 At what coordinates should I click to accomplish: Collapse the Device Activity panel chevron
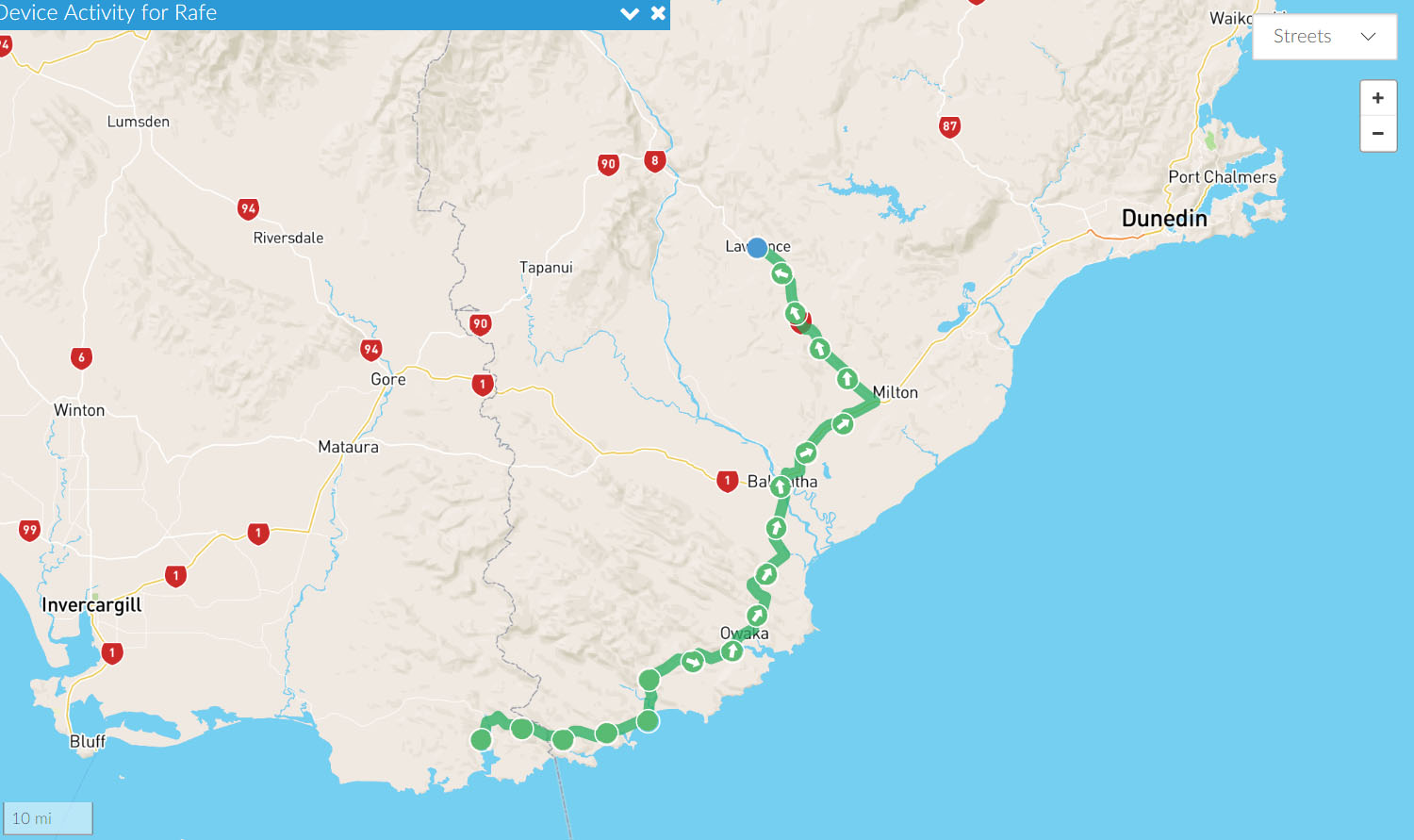630,13
